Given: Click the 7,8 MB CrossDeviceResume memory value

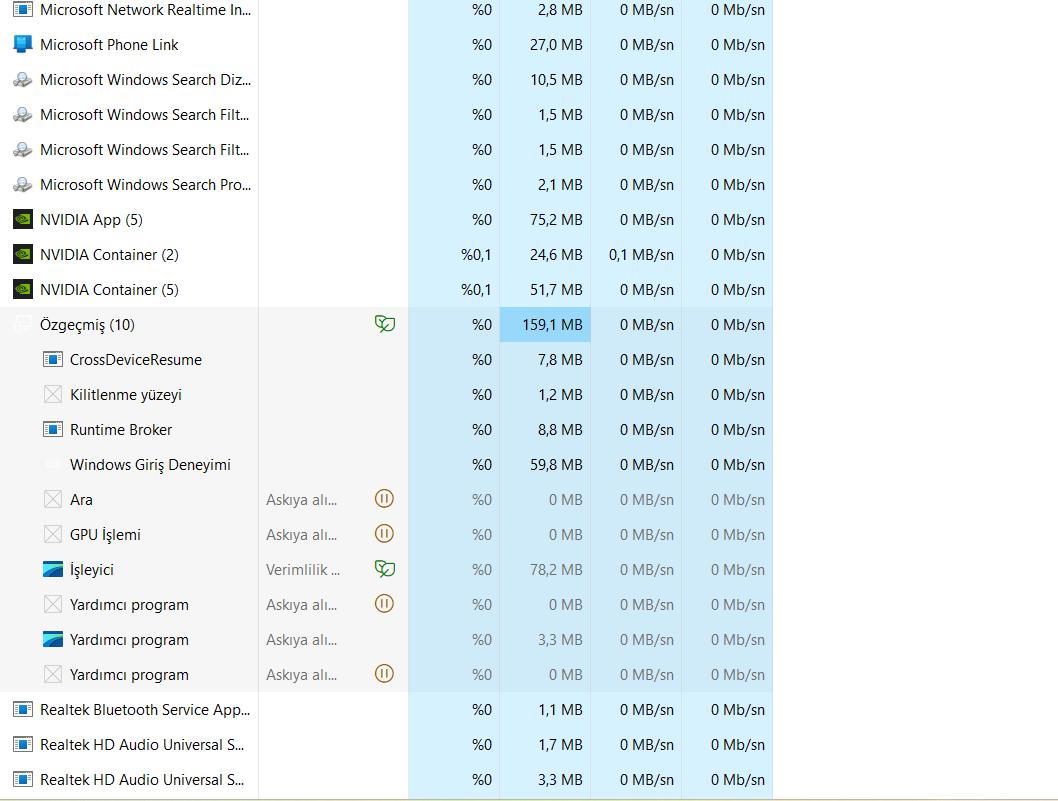Looking at the screenshot, I should pyautogui.click(x=560, y=360).
